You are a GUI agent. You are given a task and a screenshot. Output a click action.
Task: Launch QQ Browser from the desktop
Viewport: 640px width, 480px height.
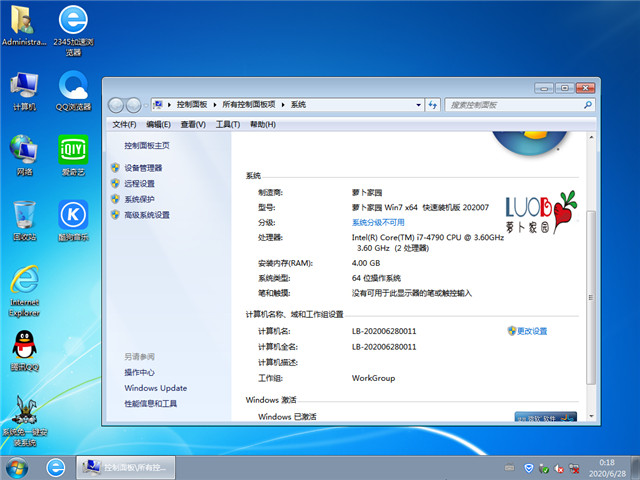click(73, 91)
